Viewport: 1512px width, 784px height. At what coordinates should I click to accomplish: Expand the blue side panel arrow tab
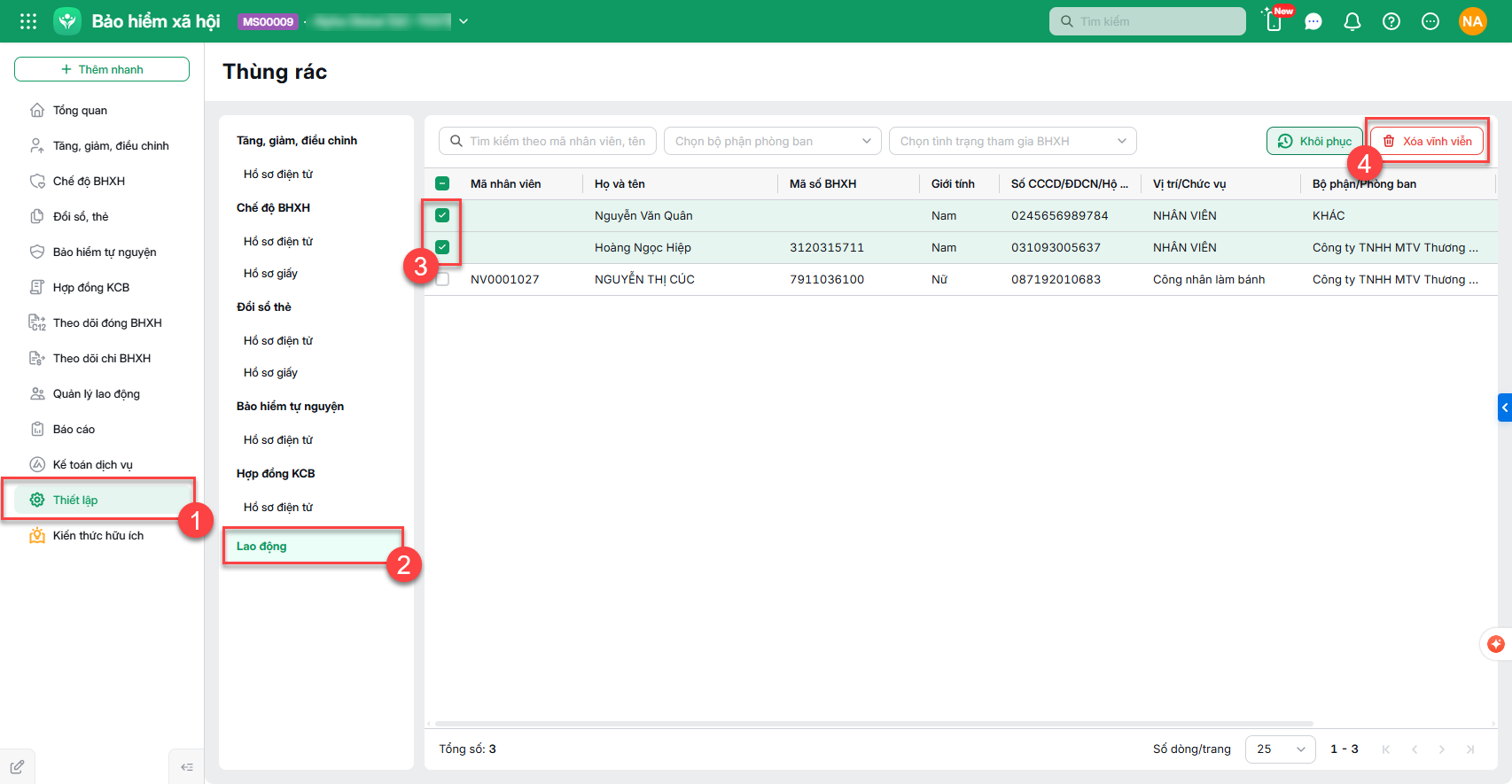pos(1505,408)
